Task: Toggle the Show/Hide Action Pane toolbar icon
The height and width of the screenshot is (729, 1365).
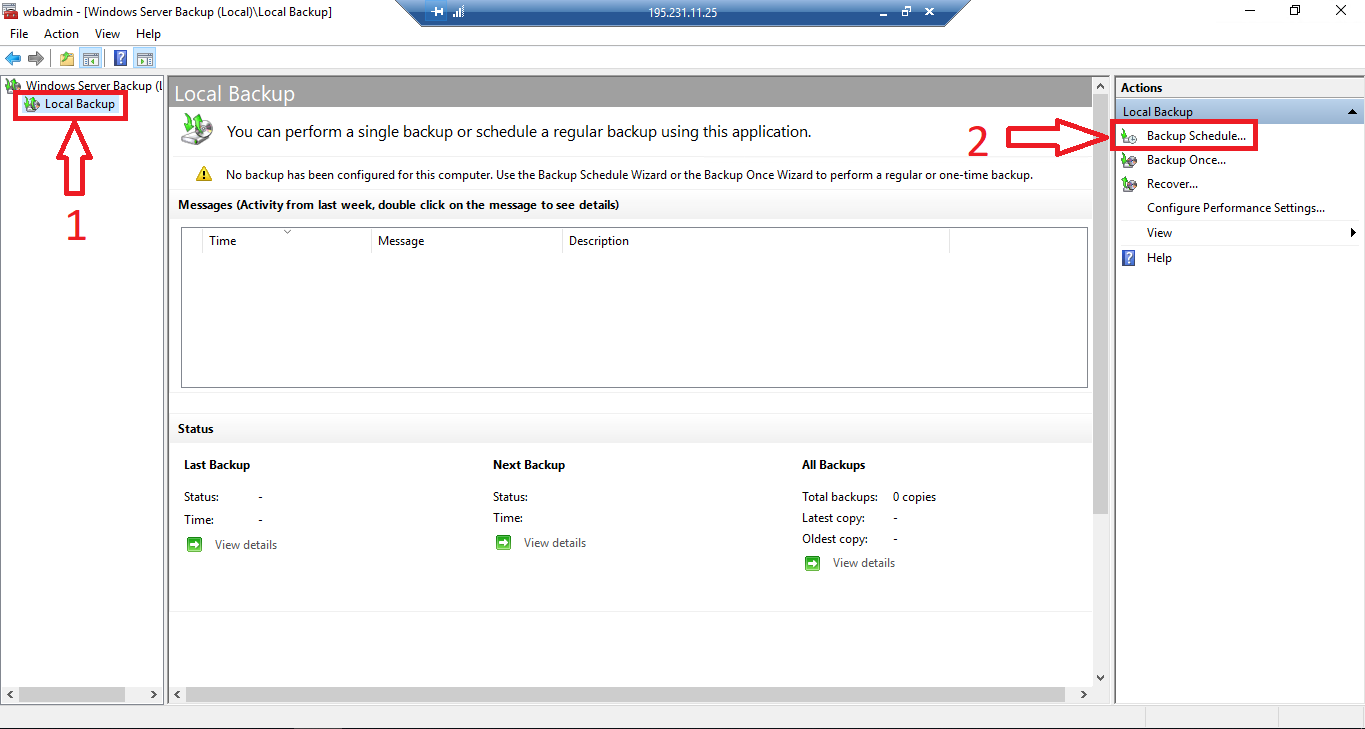Action: click(144, 57)
